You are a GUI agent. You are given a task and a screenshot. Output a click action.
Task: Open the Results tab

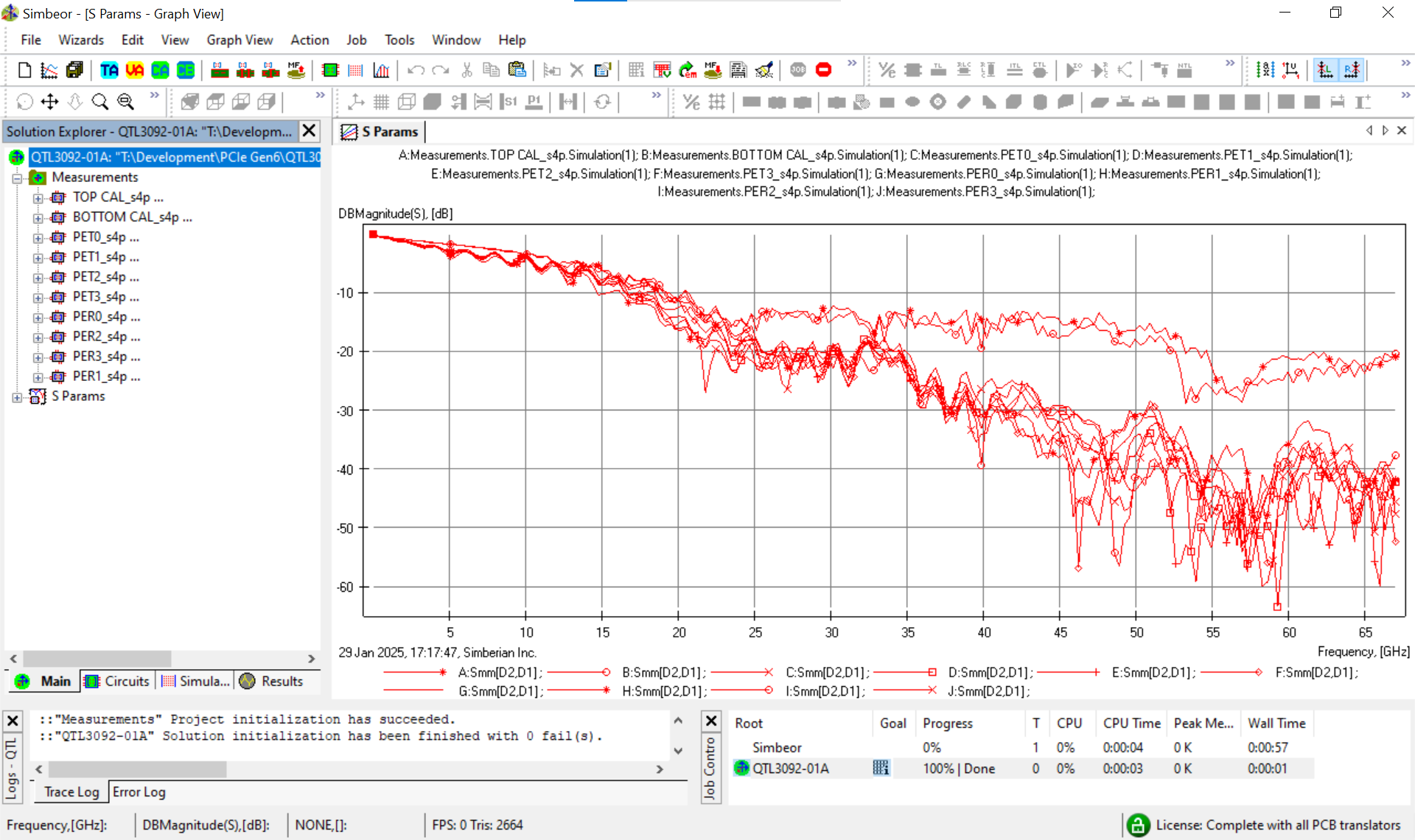click(x=272, y=681)
